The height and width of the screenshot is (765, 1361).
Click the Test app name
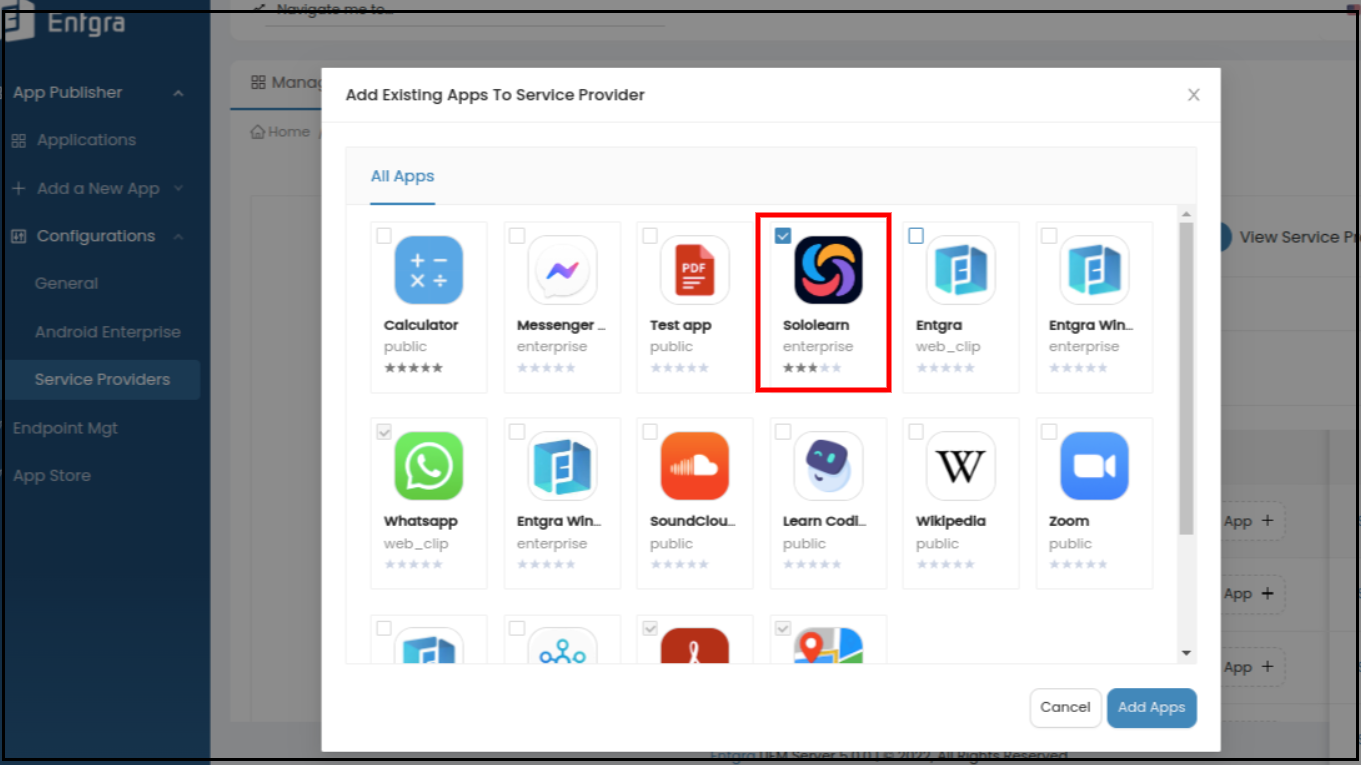(x=680, y=325)
